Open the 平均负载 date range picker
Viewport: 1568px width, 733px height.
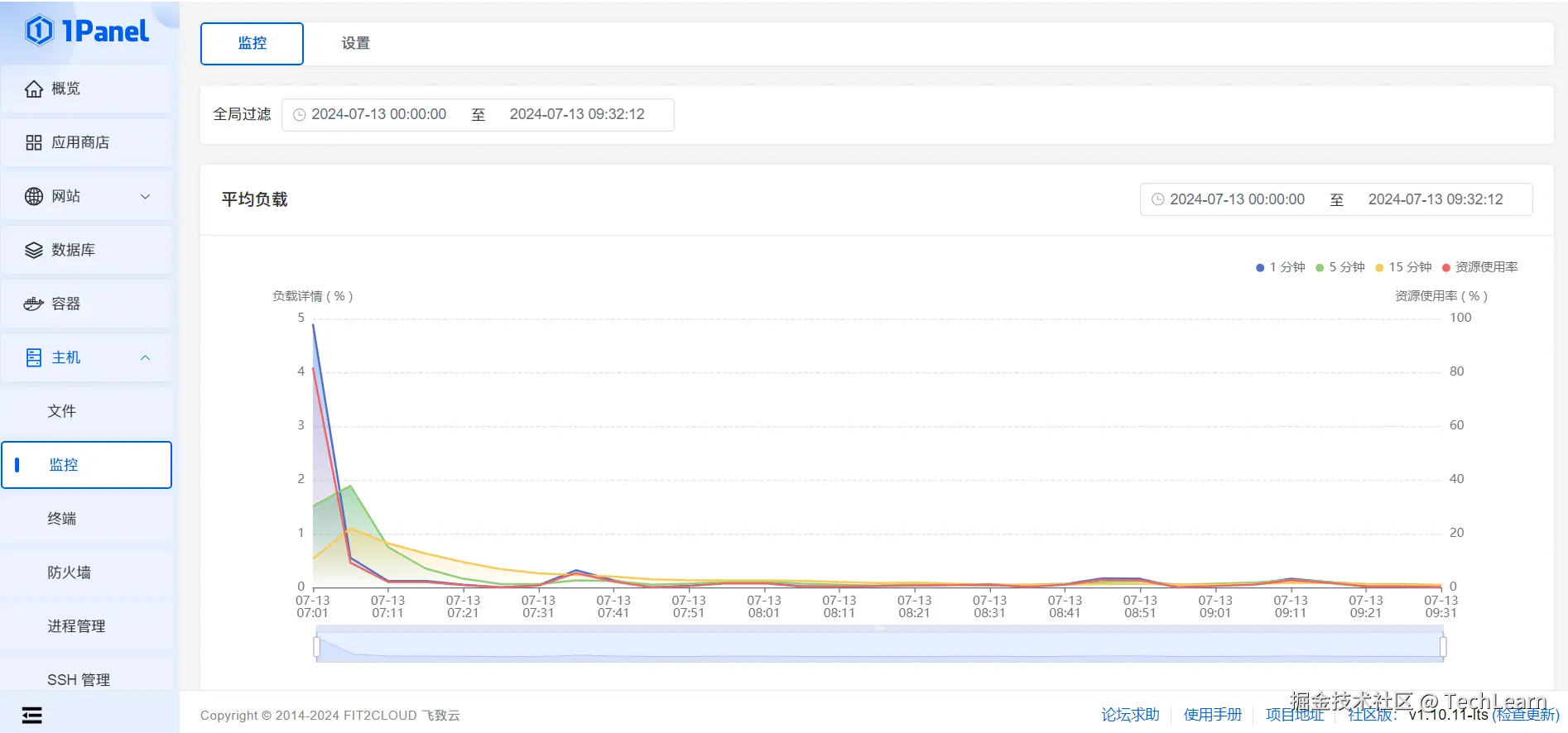[x=1335, y=199]
